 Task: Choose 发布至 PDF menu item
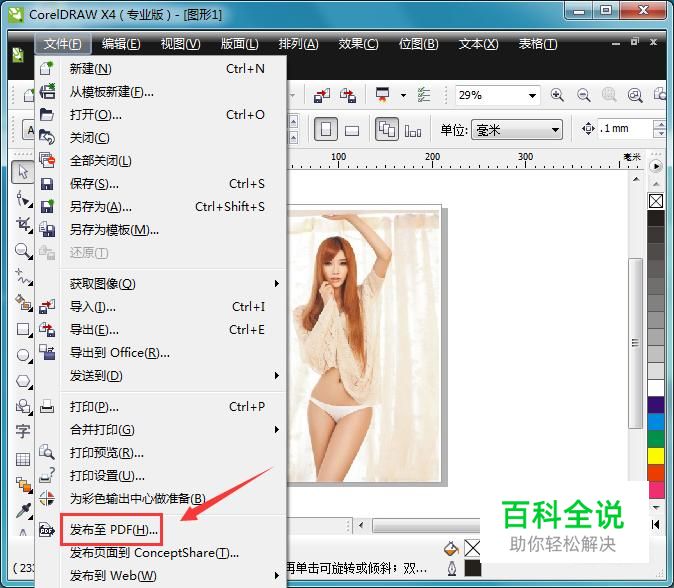[x=161, y=530]
